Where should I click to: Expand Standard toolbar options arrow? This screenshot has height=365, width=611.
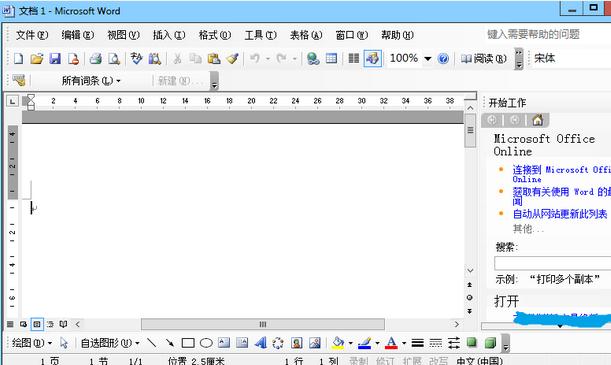(x=519, y=59)
